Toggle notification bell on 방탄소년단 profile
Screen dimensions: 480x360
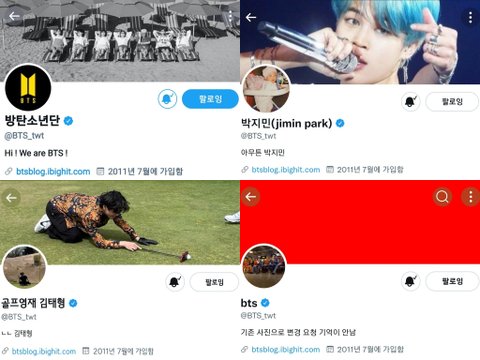point(167,99)
